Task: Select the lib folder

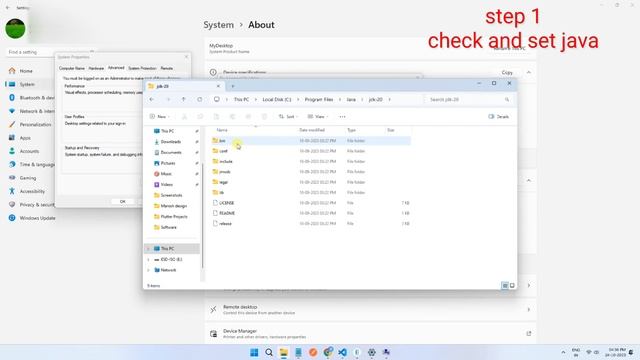Action: 221,193
